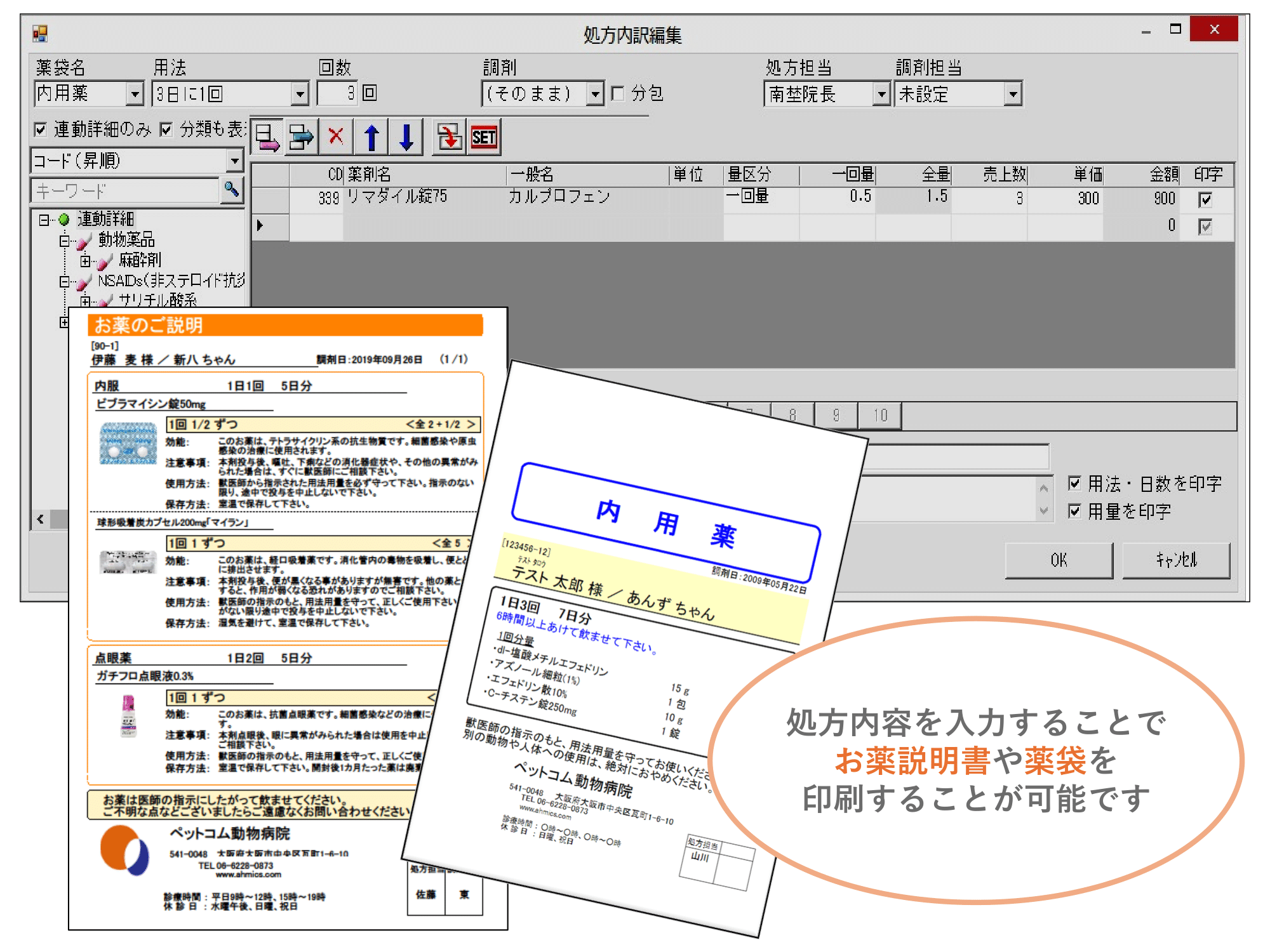Expand the 麻酔剤 tree node
This screenshot has height=952, width=1270.
click(85, 260)
